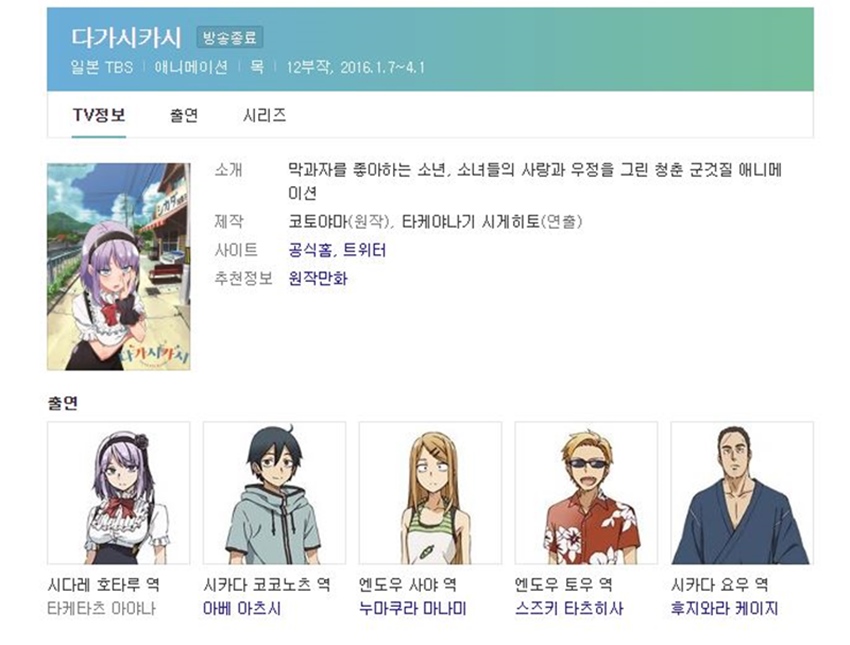This screenshot has height=645, width=850.
Task: Click the 엔도우 사야 character image
Action: (430, 493)
